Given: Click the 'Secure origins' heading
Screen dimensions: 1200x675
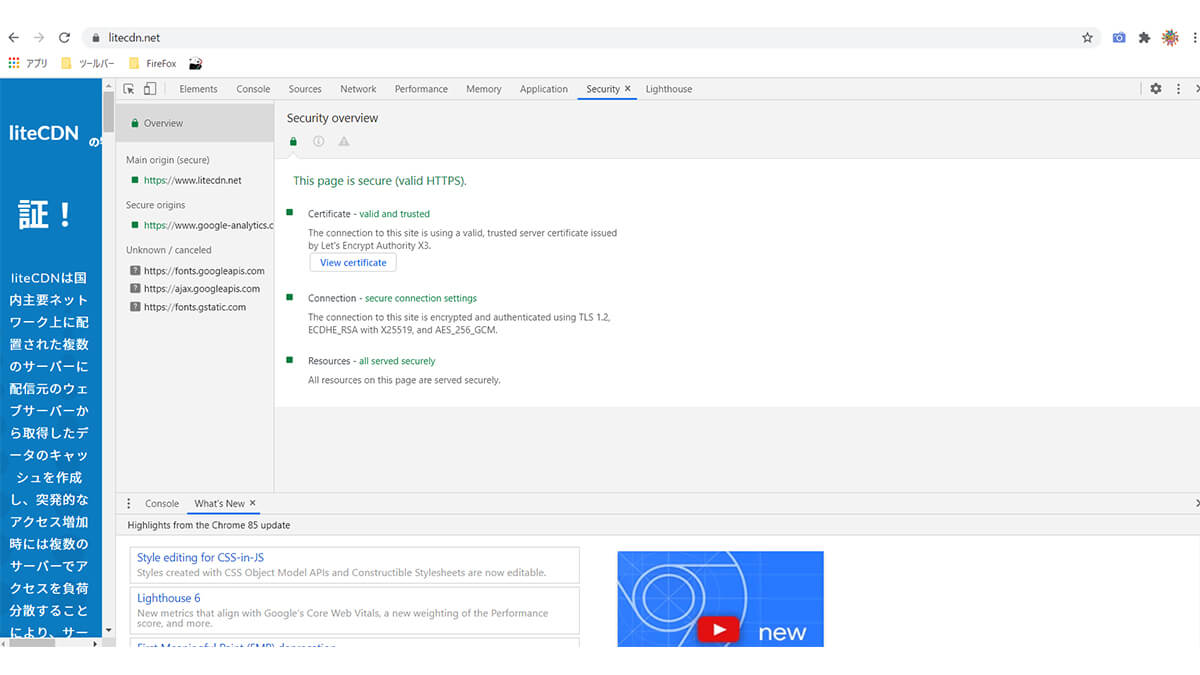Looking at the screenshot, I should pyautogui.click(x=156, y=205).
